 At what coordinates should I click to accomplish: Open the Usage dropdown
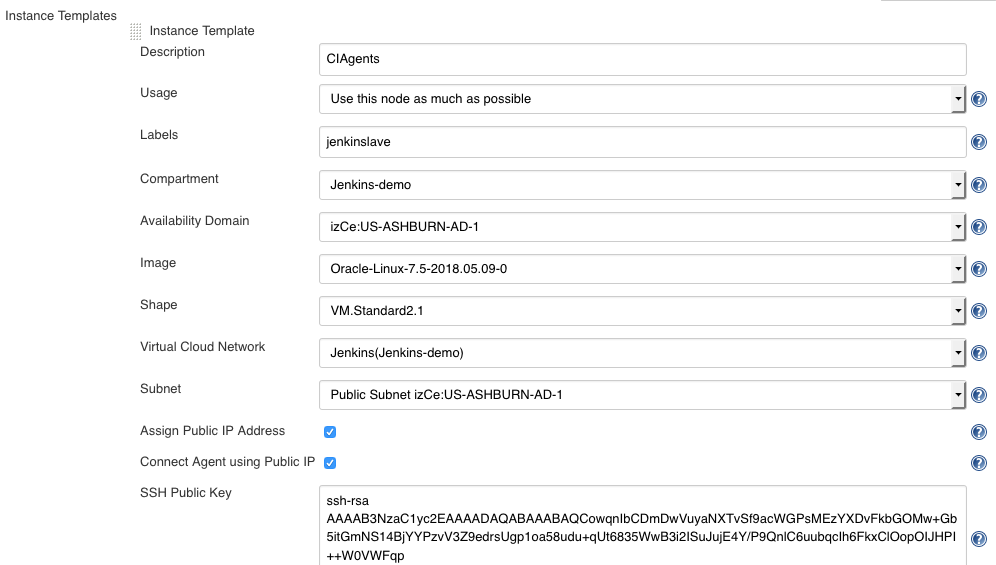click(641, 99)
